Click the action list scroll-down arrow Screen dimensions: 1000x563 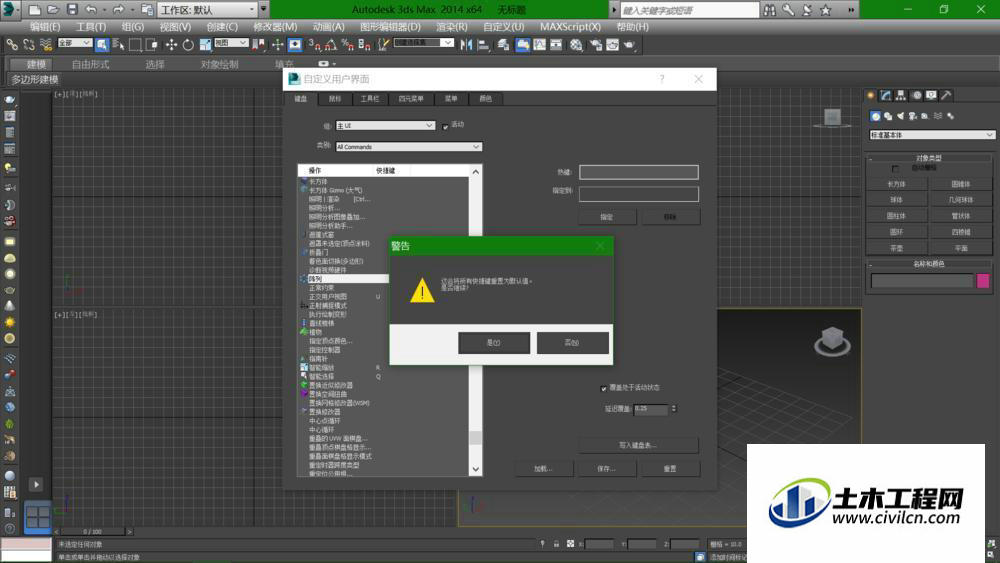coord(476,469)
